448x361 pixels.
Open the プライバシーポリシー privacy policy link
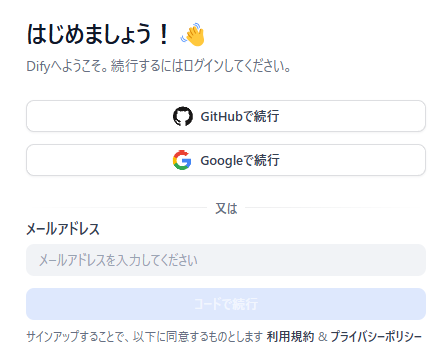point(376,336)
